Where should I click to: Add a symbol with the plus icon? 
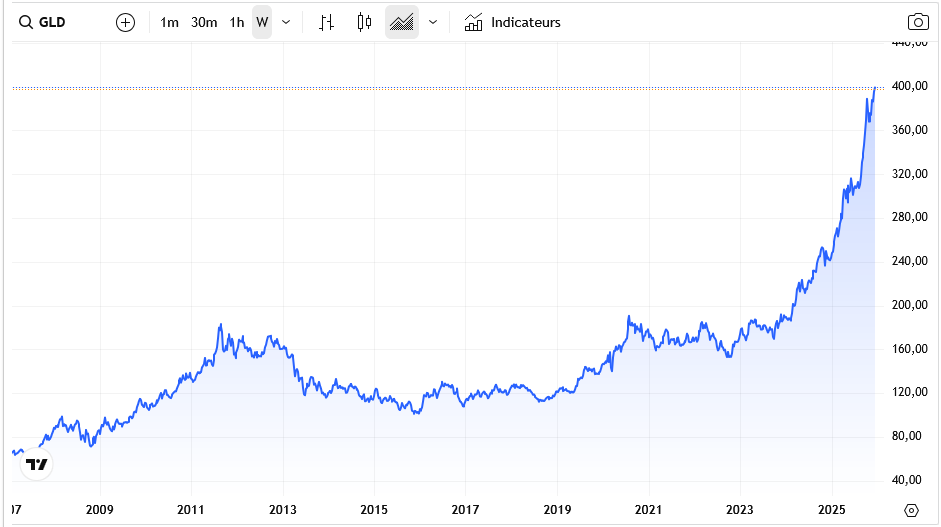[125, 23]
